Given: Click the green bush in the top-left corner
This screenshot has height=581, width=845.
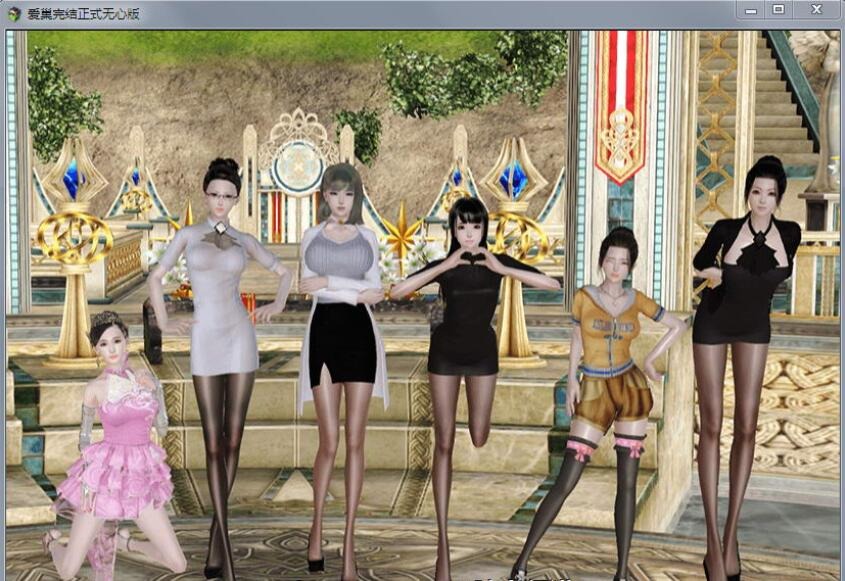Looking at the screenshot, I should (55, 100).
